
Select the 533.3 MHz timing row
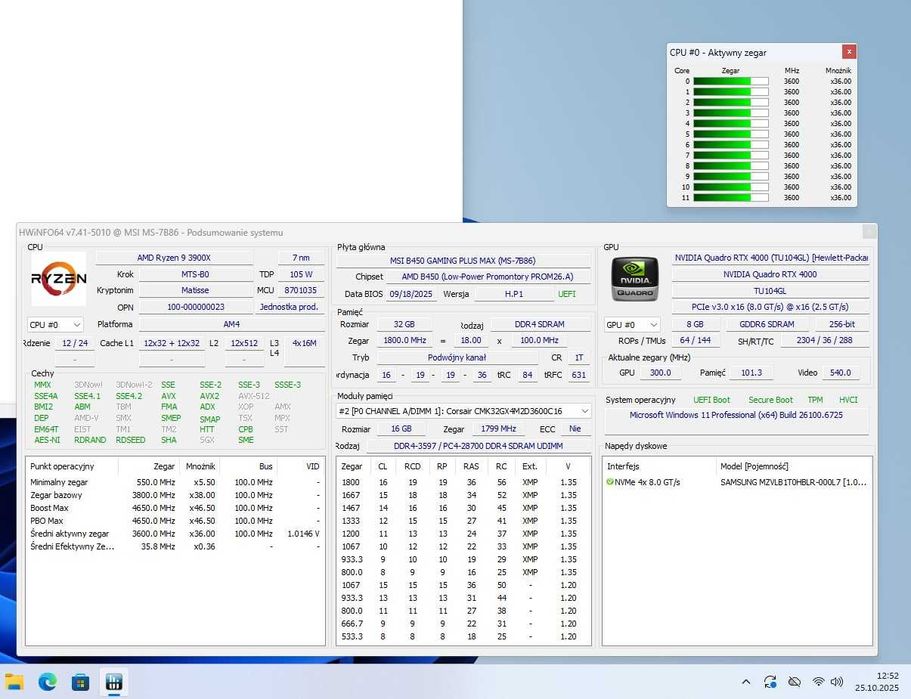point(463,636)
